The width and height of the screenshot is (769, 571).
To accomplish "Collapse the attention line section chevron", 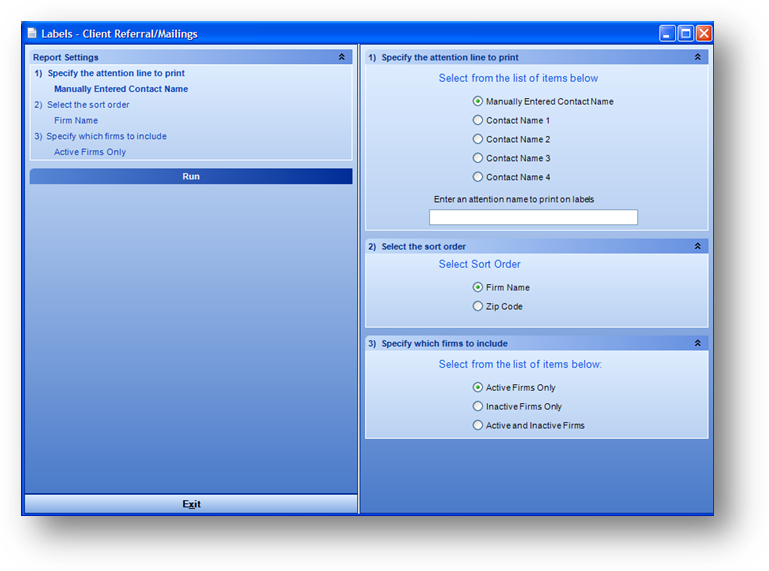I will 697,57.
